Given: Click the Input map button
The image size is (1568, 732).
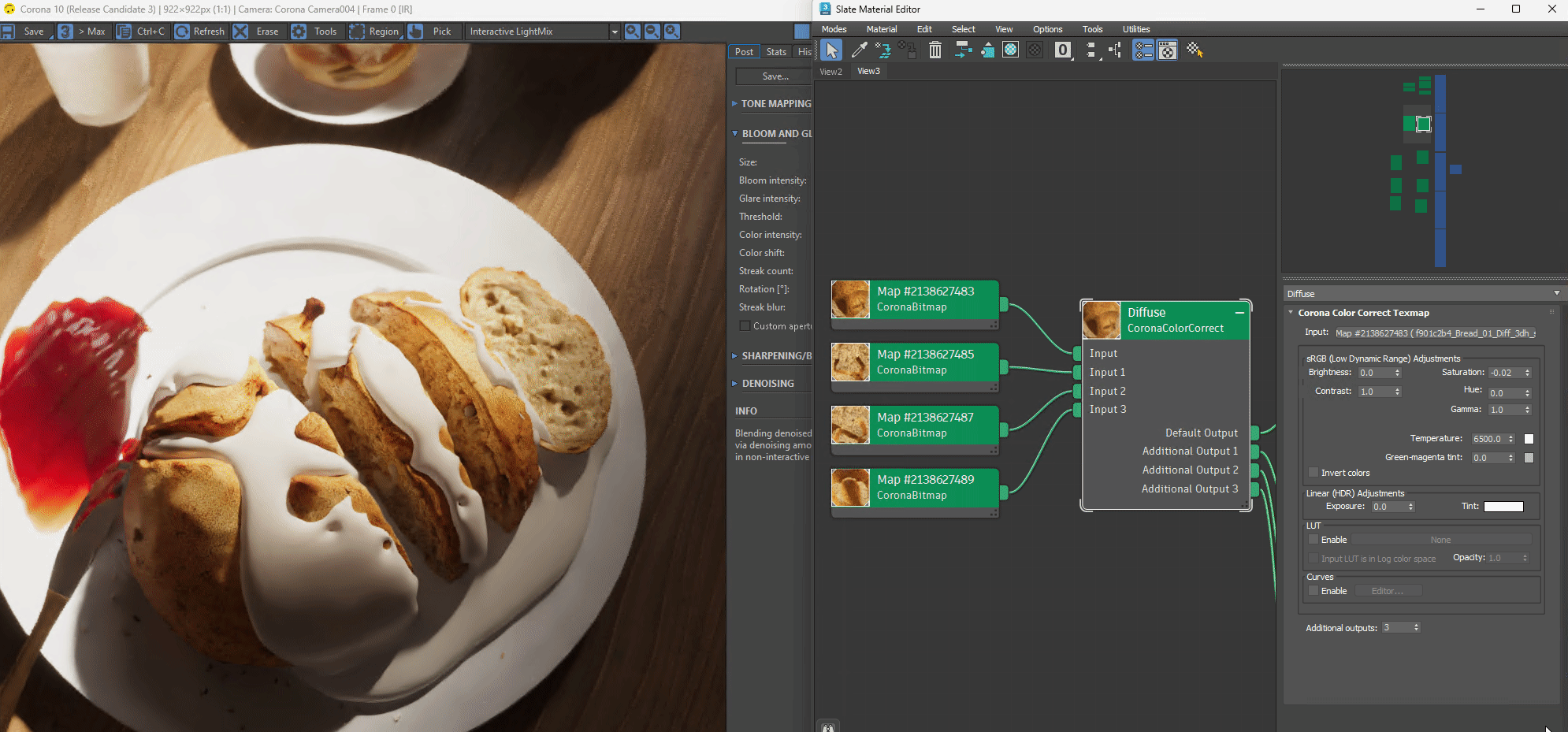Looking at the screenshot, I should (1435, 333).
